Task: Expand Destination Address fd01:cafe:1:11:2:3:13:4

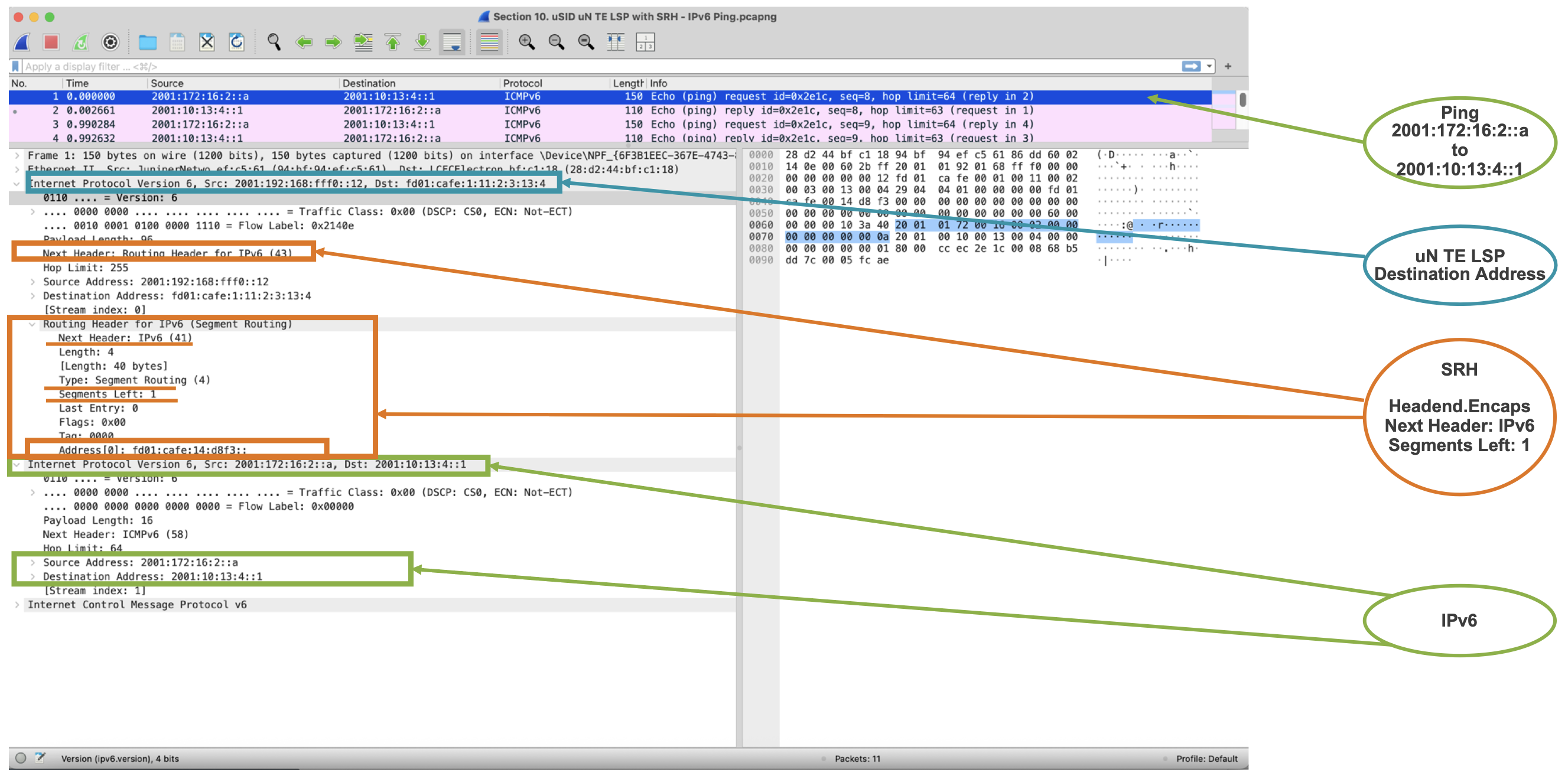Action: click(32, 296)
